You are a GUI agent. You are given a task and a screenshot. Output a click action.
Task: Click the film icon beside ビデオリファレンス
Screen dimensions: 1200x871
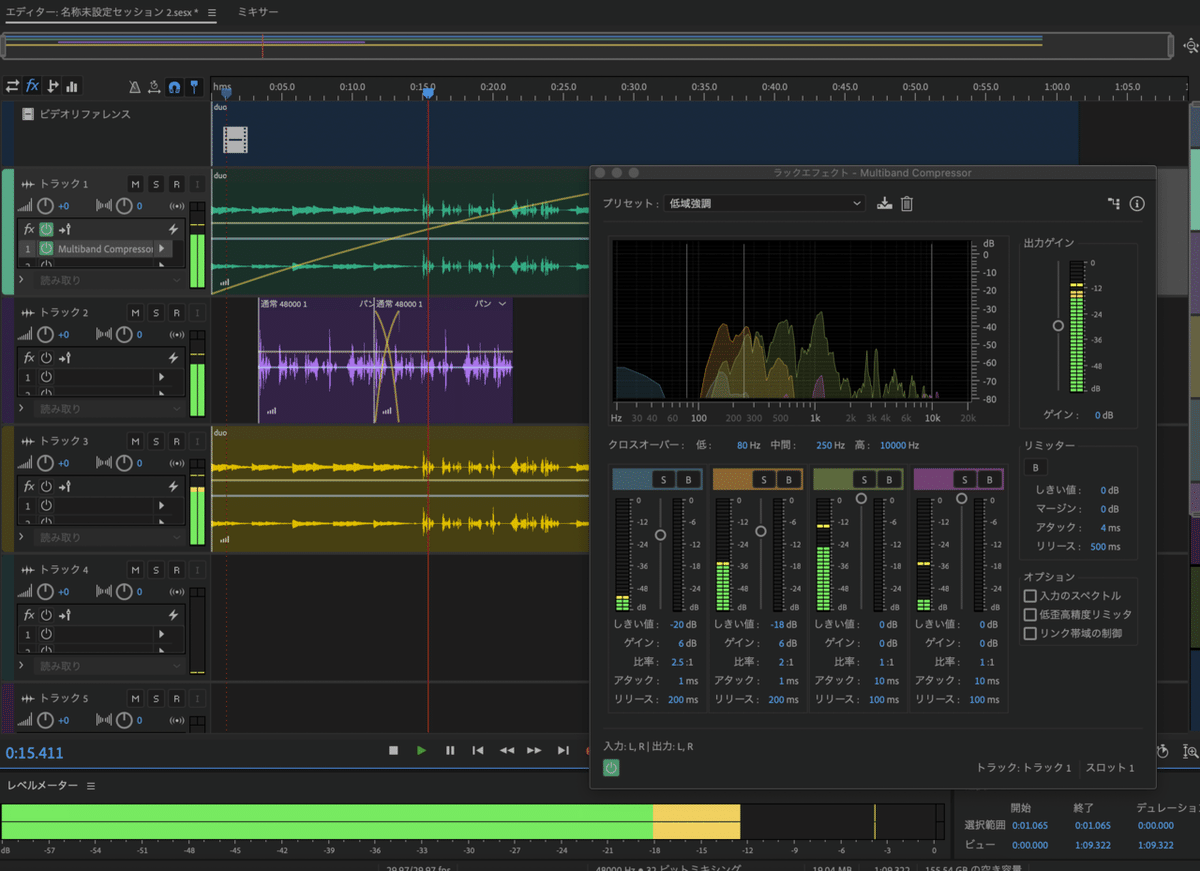[28, 114]
